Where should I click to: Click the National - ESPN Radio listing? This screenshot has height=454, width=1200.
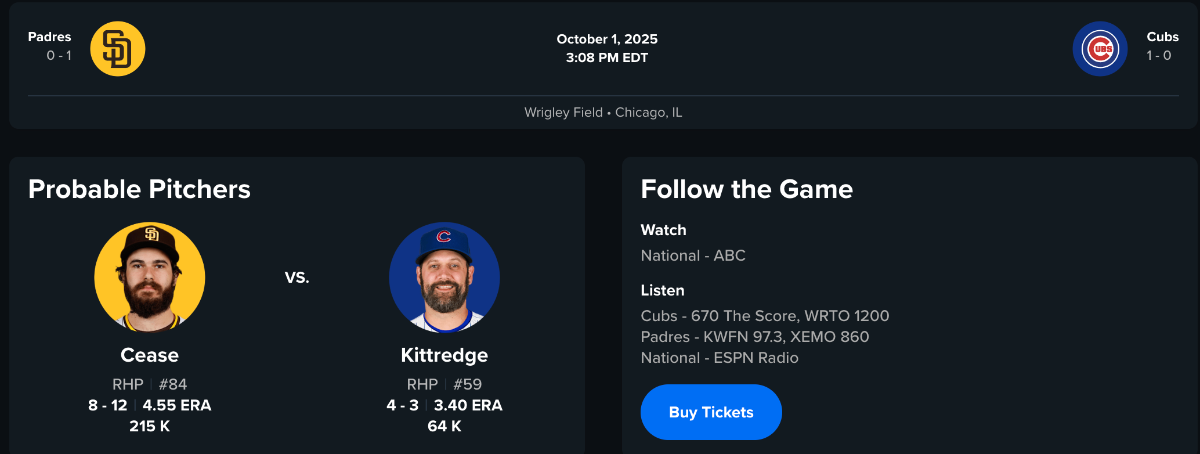click(719, 358)
